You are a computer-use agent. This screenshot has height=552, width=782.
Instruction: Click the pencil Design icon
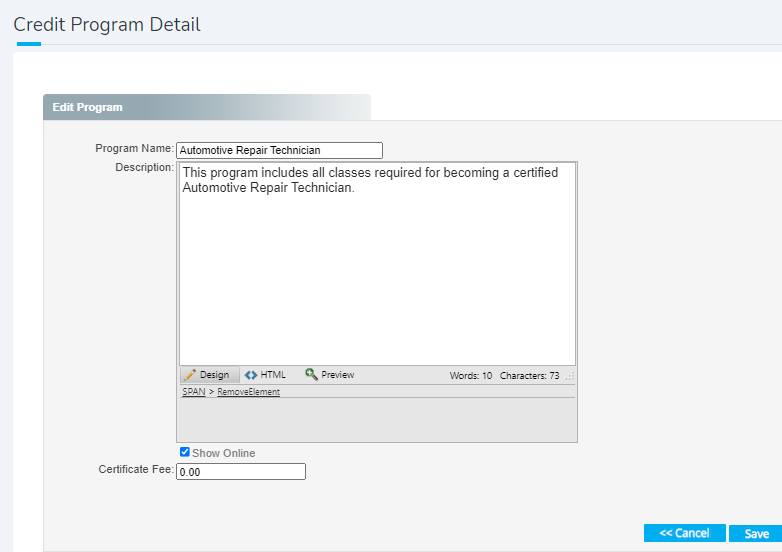[x=190, y=375]
